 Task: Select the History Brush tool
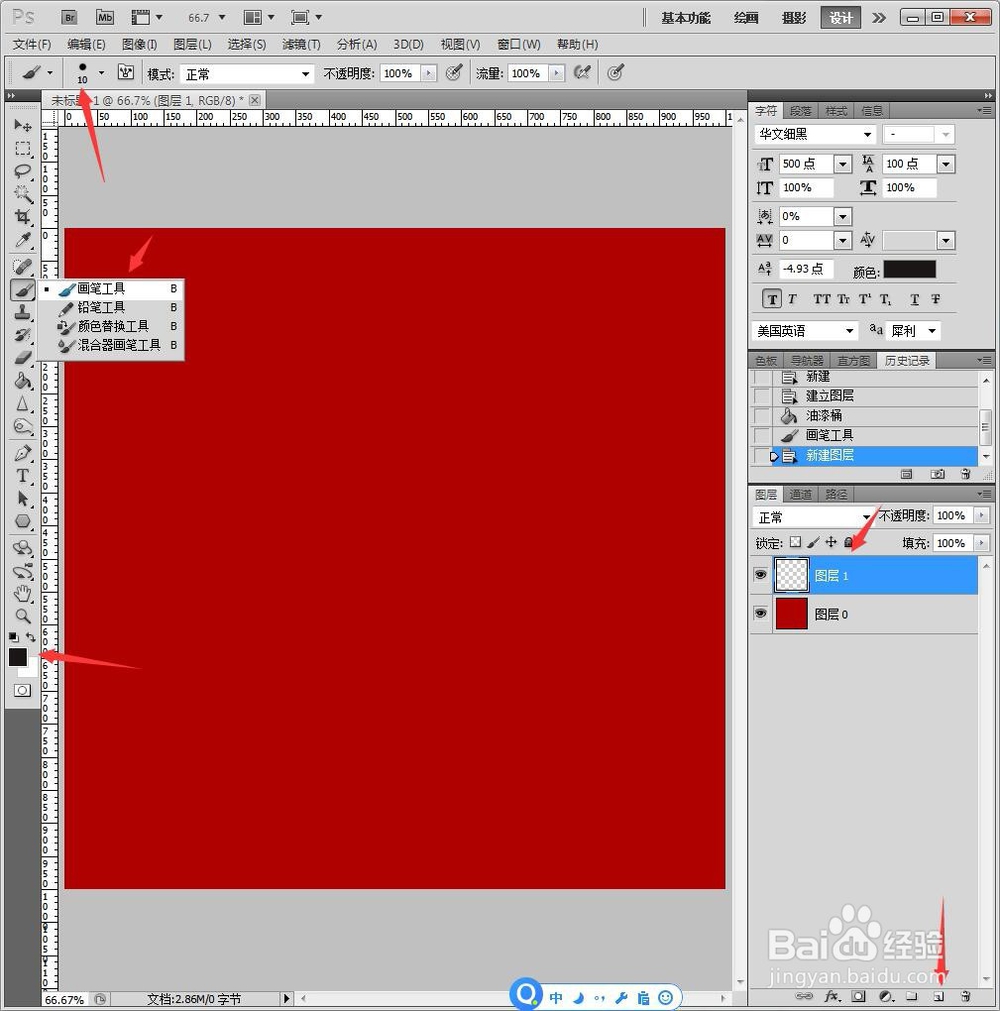pyautogui.click(x=23, y=335)
